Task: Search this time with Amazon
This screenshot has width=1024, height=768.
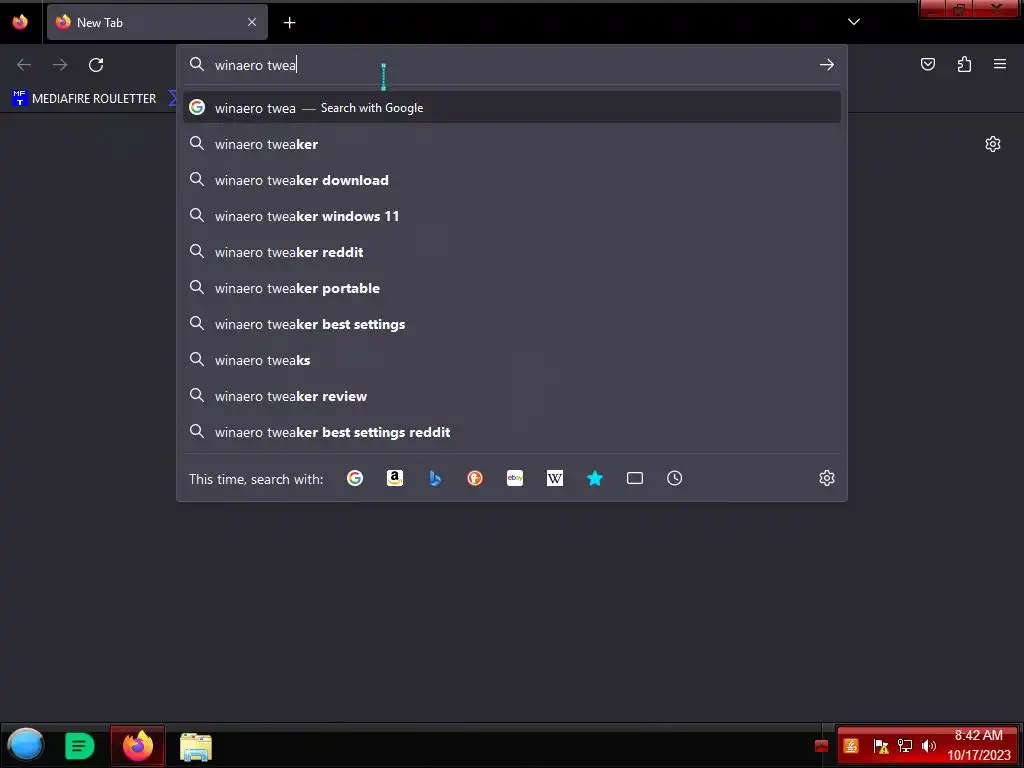Action: 394,478
